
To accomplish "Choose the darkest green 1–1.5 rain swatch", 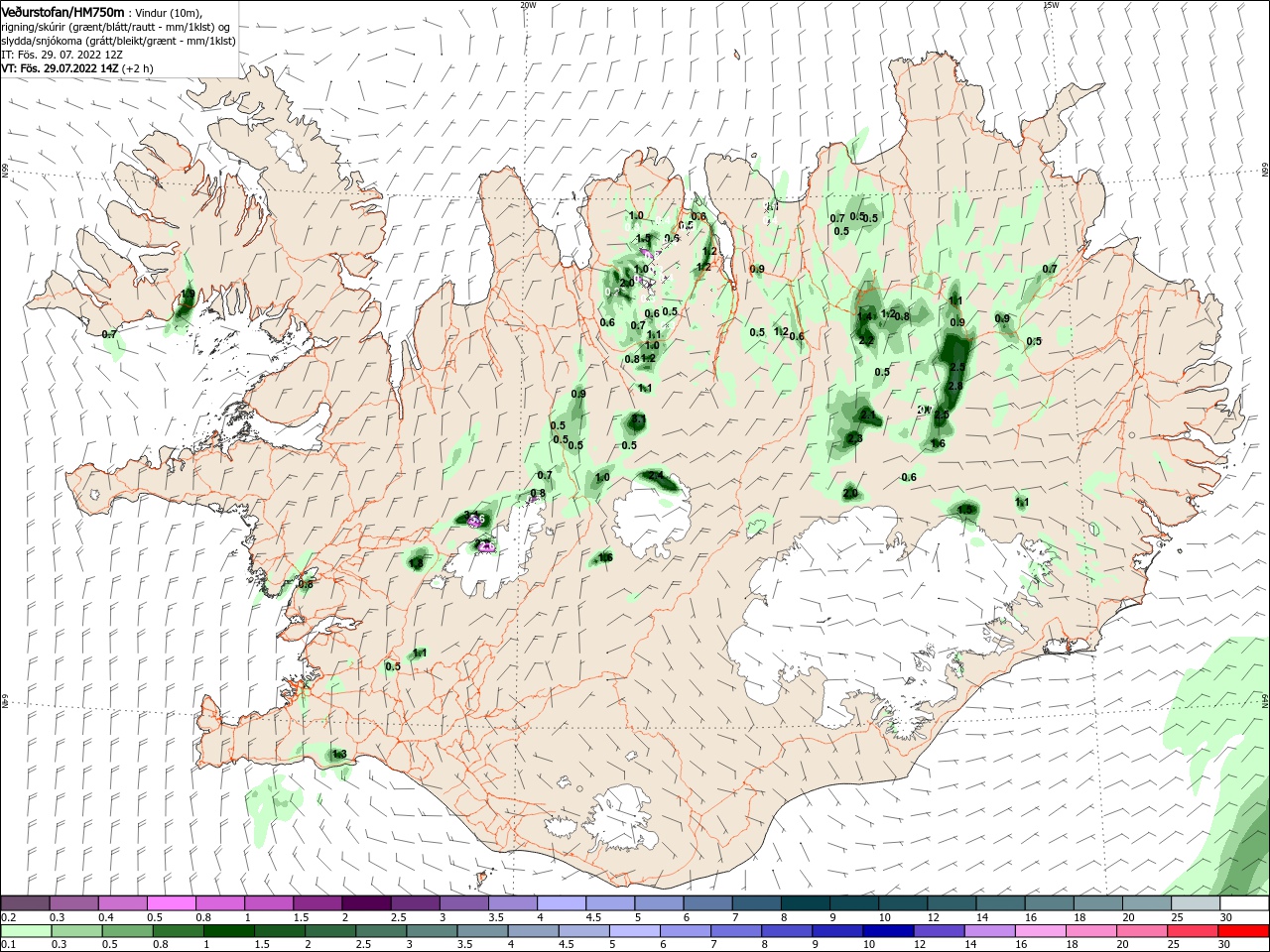I will tap(228, 931).
